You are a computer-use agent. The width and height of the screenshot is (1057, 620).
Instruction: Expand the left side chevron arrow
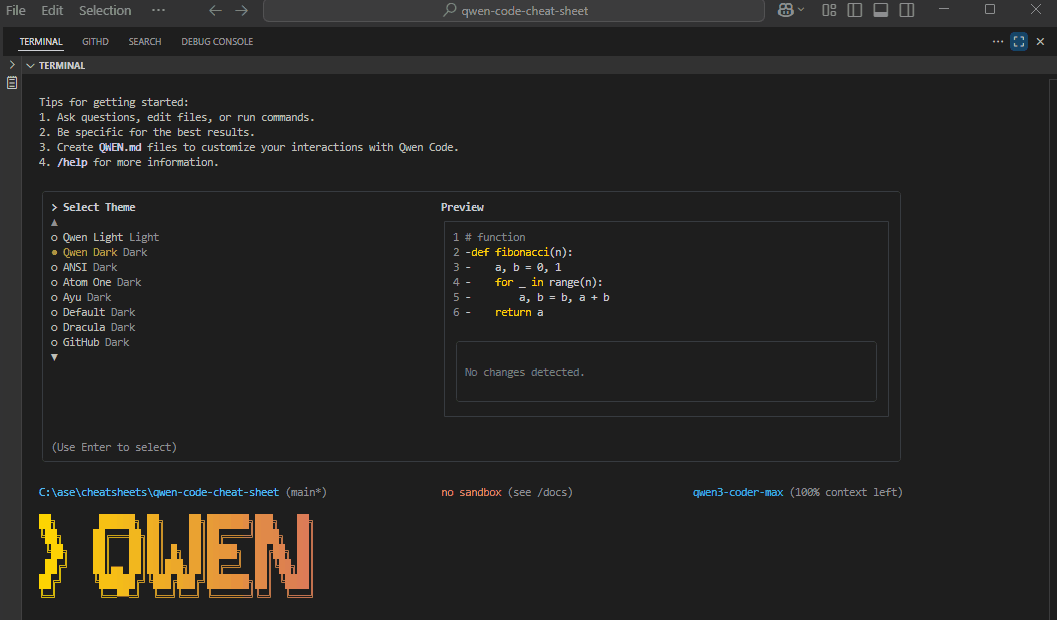coord(12,65)
